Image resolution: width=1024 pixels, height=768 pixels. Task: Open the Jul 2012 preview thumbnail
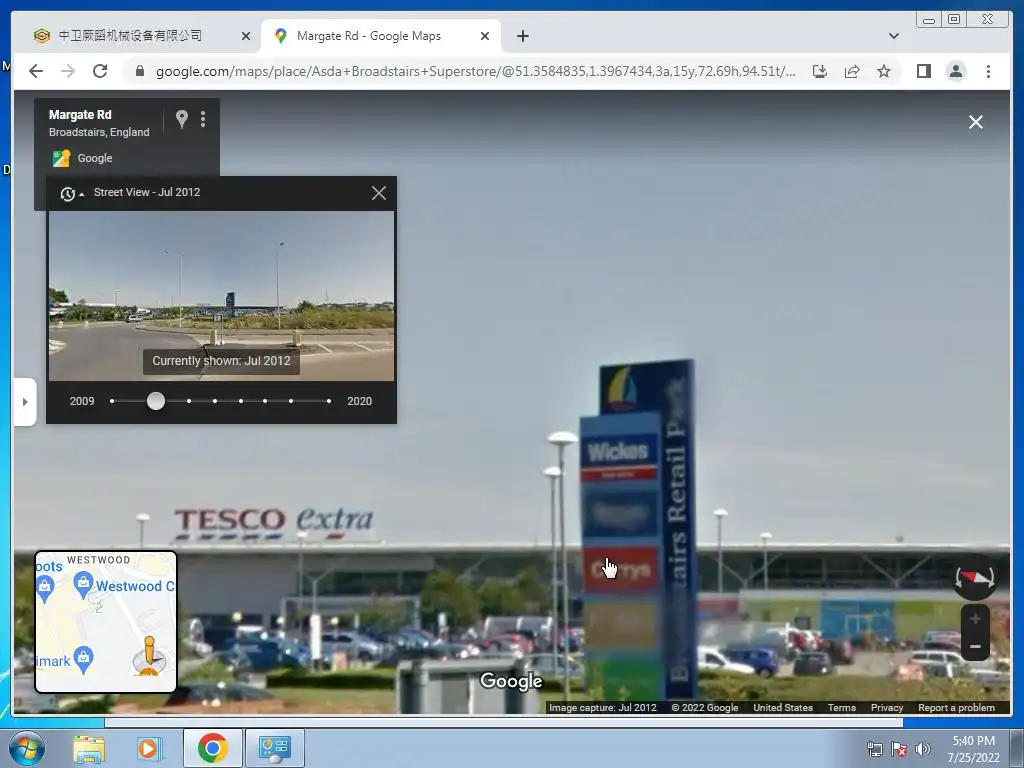coord(221,295)
